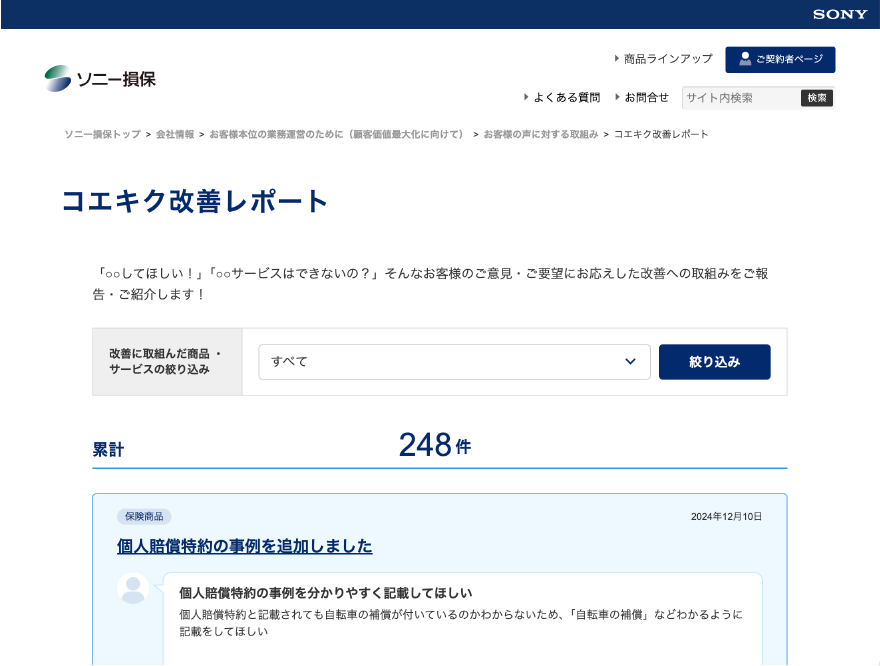Open 個人賠償特約の事例を追加しました article link
880x666 pixels.
[x=242, y=546]
